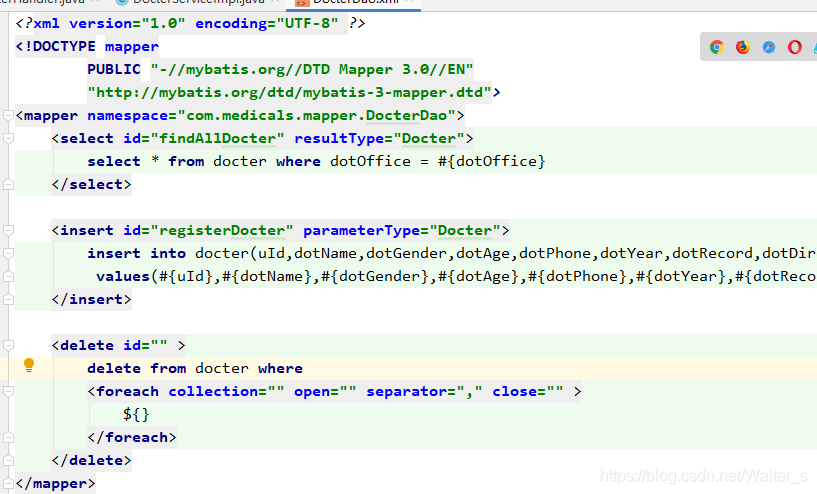Click the "-//mybatis.org//DTD Mapper 3.0//EN" string
Screen dimensions: 817x494
click(x=312, y=70)
